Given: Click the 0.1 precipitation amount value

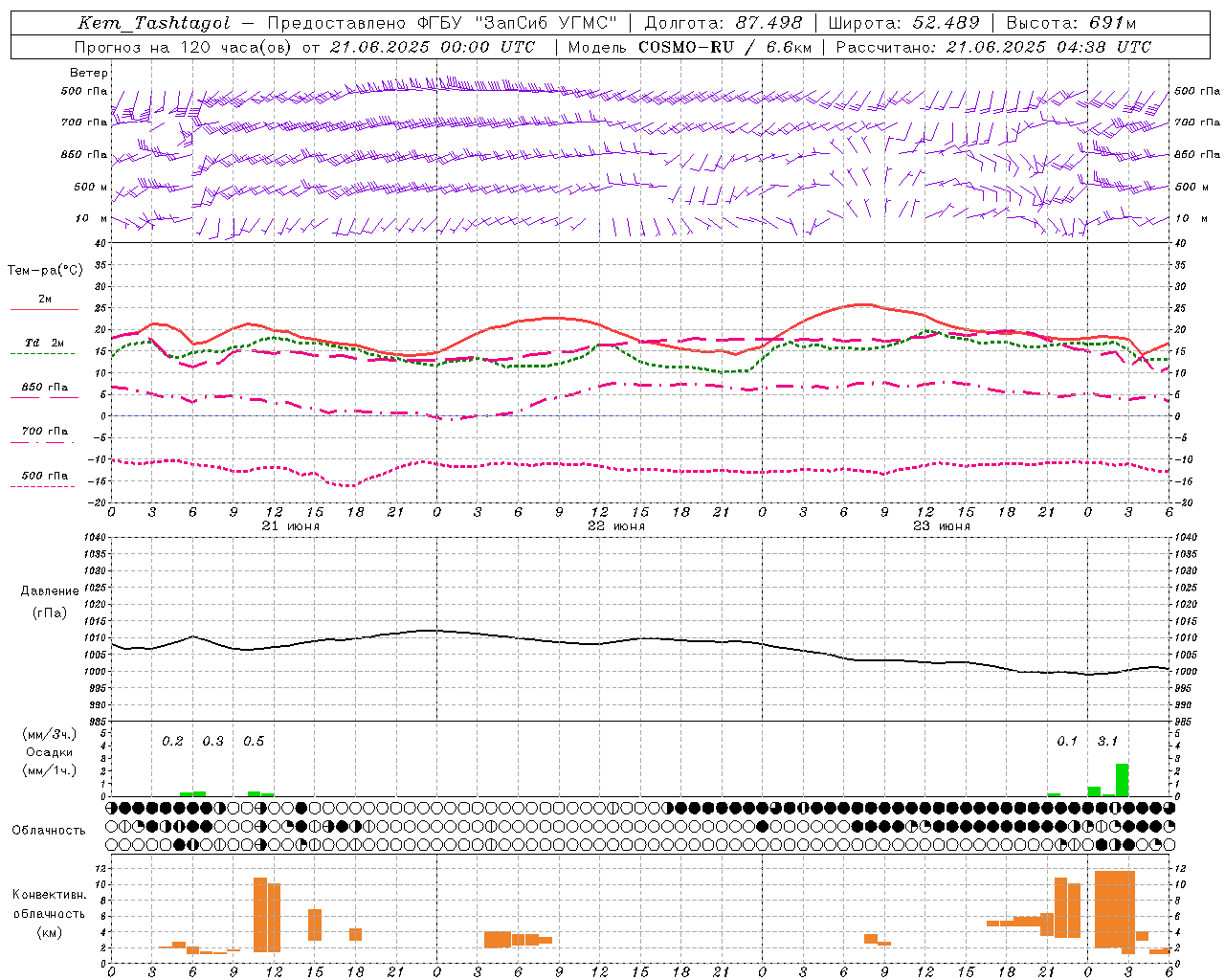Looking at the screenshot, I should [1067, 742].
